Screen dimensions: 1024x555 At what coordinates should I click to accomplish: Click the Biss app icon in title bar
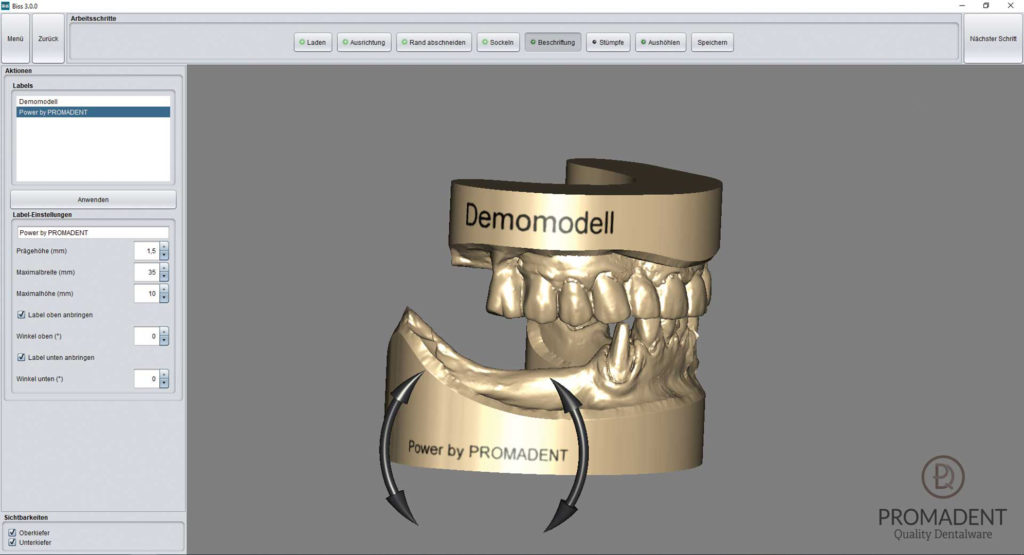(6, 6)
